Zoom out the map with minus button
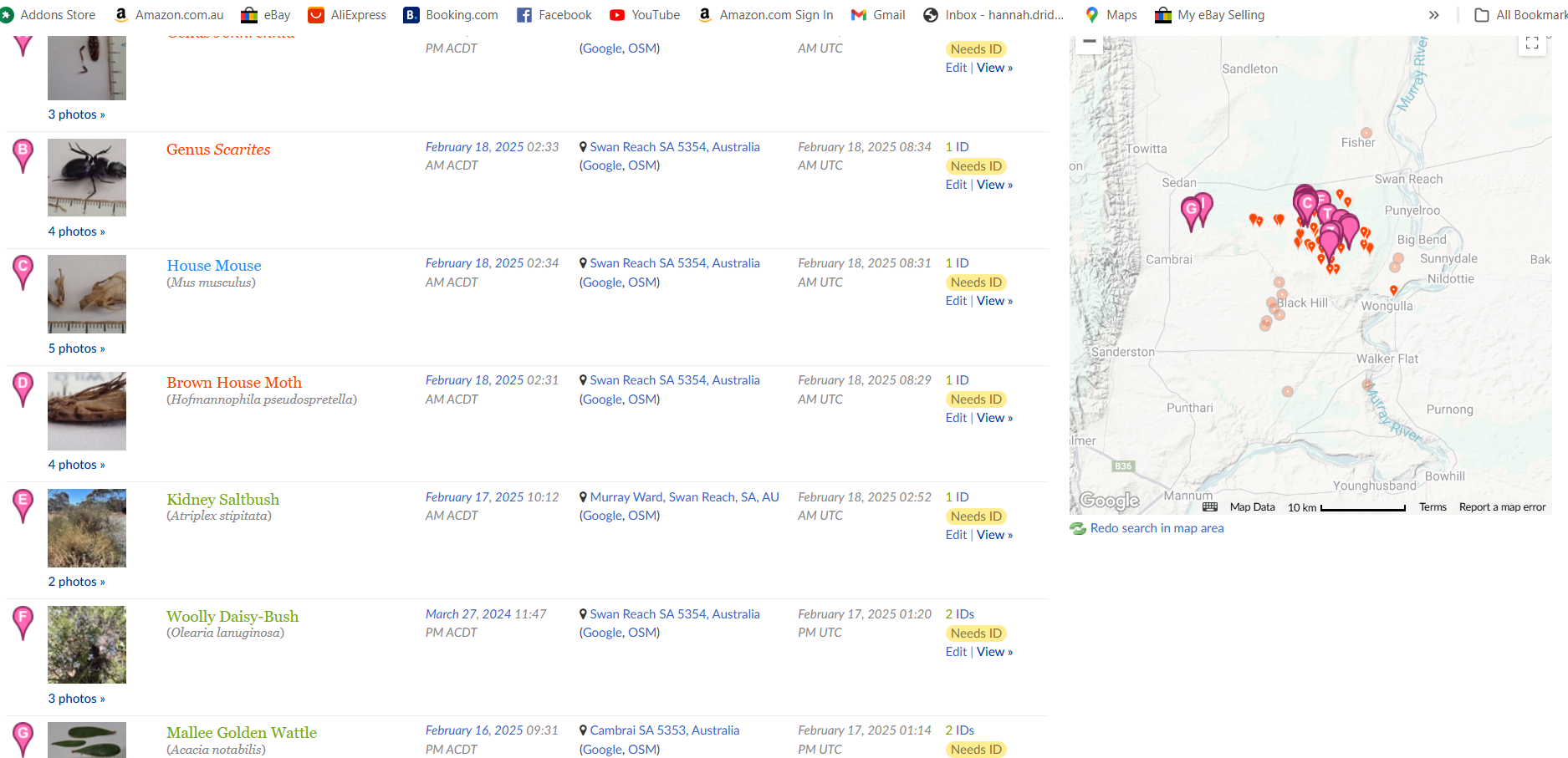 (1089, 42)
